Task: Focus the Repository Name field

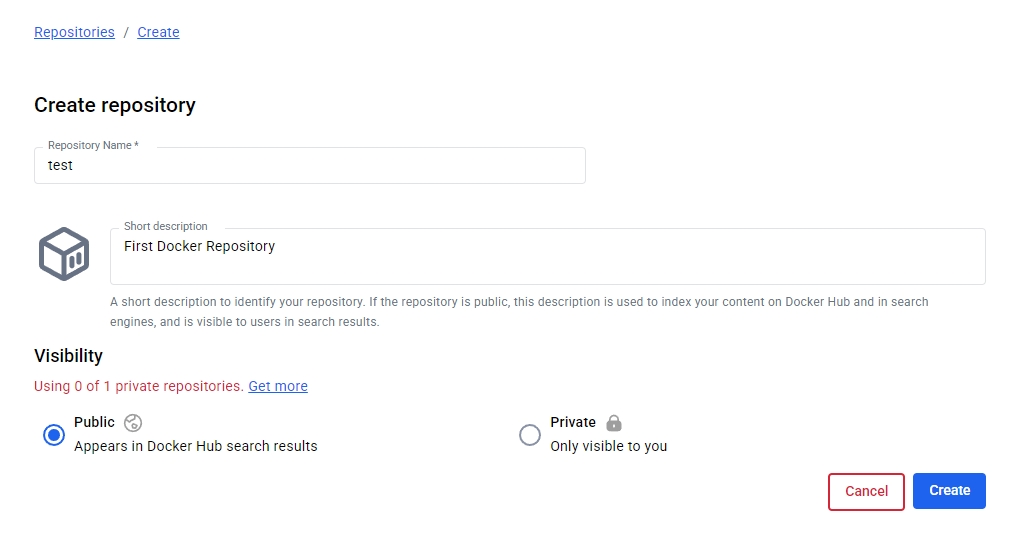Action: 310,165
